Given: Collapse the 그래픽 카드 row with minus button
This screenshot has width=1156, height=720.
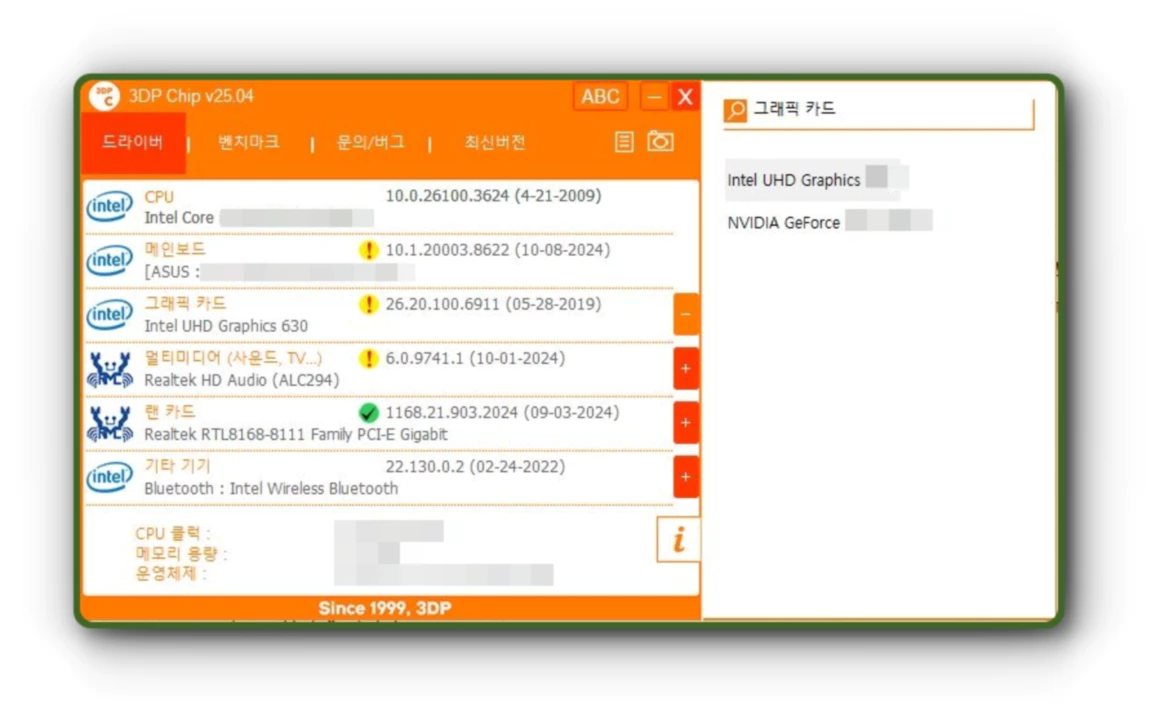Looking at the screenshot, I should coord(686,315).
